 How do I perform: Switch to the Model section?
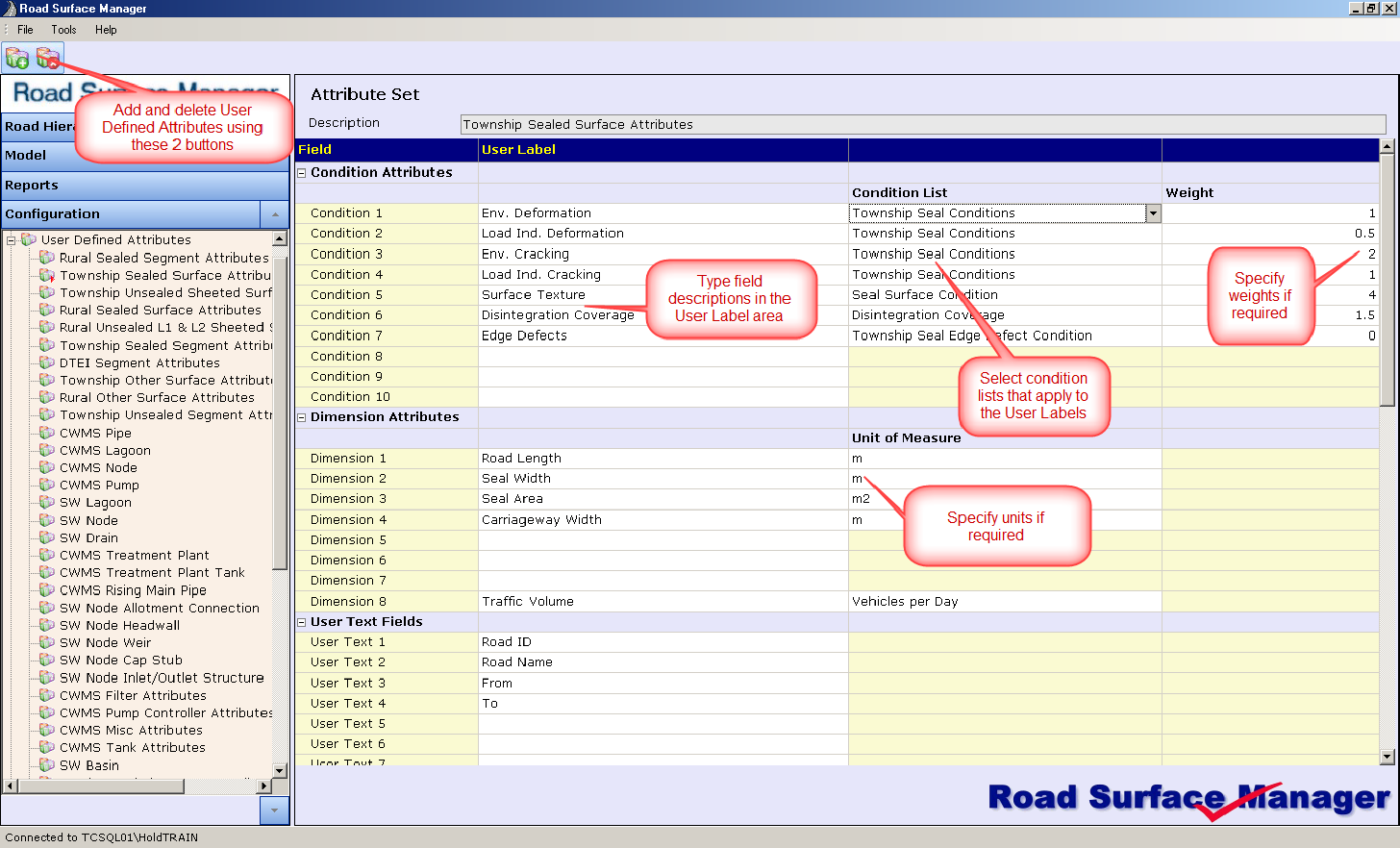[x=144, y=156]
